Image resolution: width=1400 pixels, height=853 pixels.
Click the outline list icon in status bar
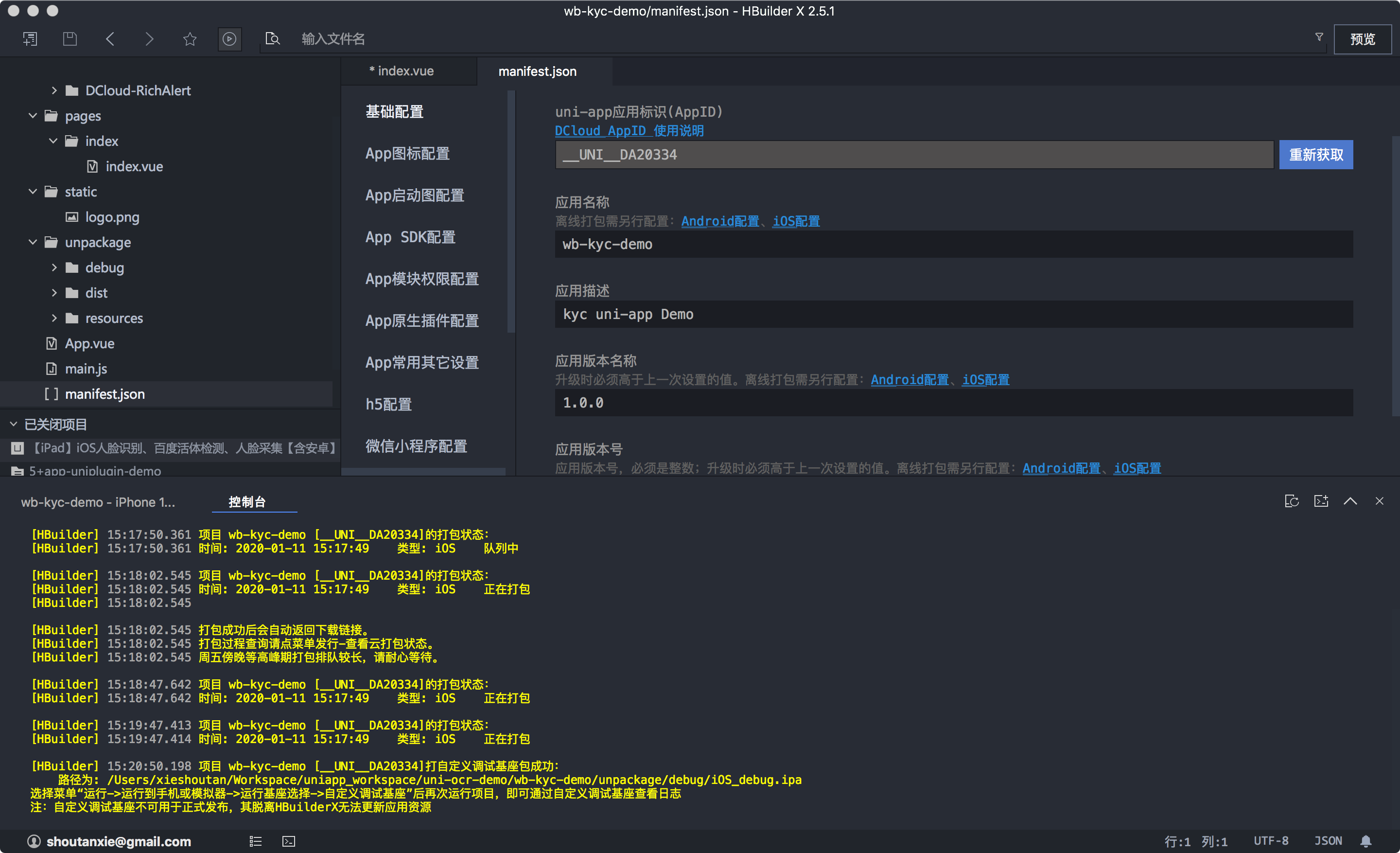256,841
